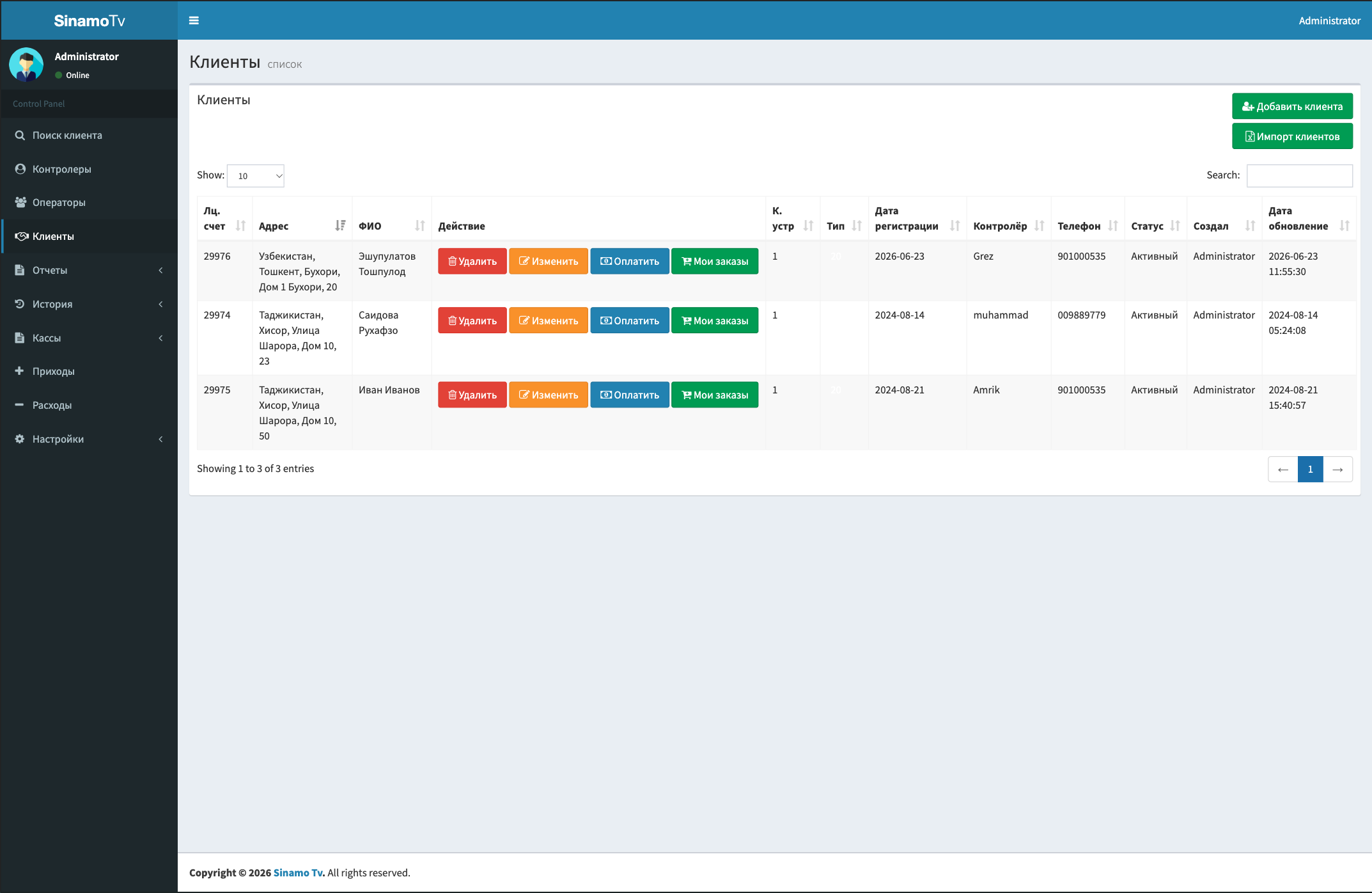The width and height of the screenshot is (1372, 893).
Task: Sort table by Лц. счет column arrows
Action: point(240,226)
